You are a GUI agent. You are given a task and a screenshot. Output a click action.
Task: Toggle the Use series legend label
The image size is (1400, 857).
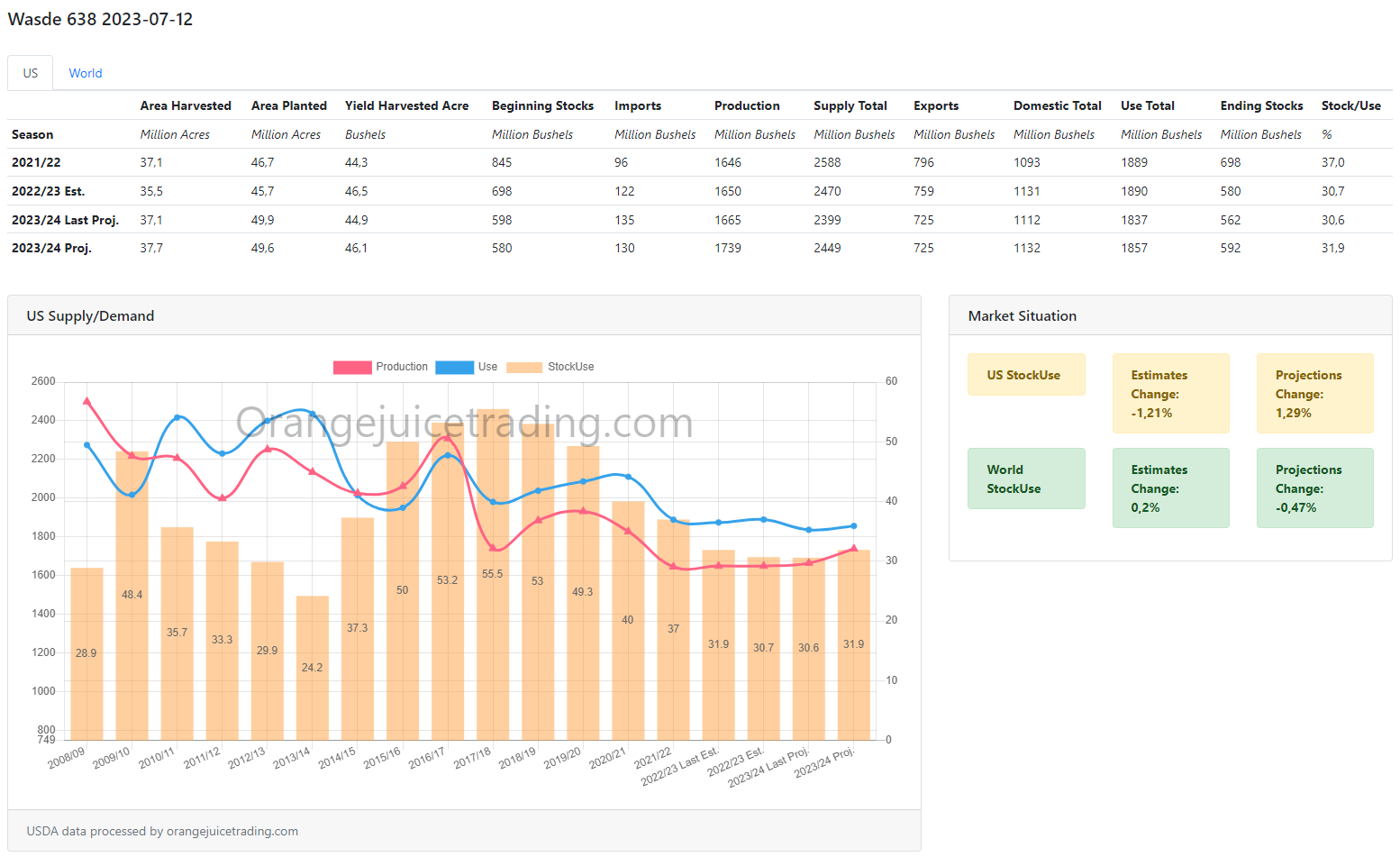click(487, 367)
